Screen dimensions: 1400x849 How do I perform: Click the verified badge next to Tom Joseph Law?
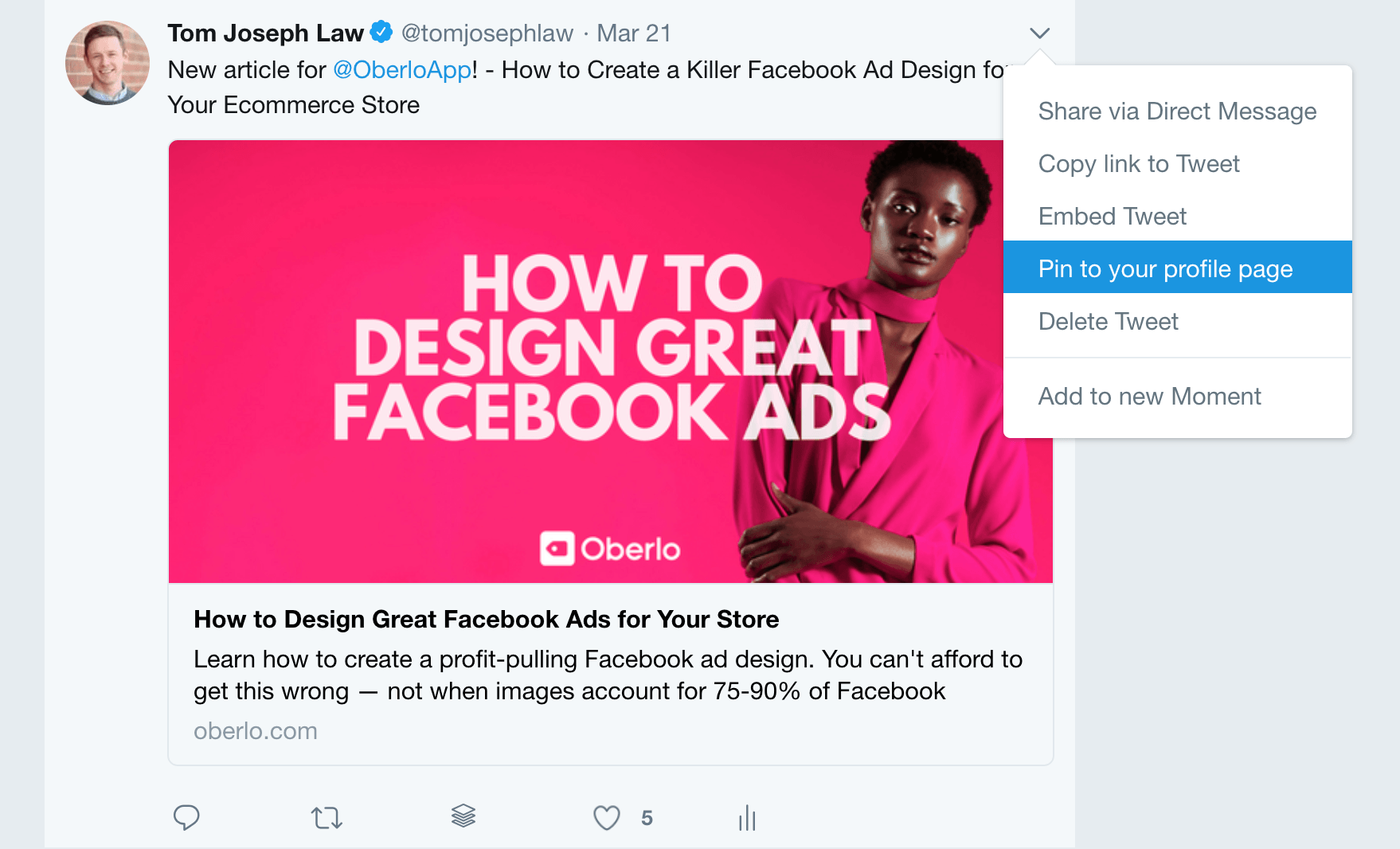click(381, 32)
